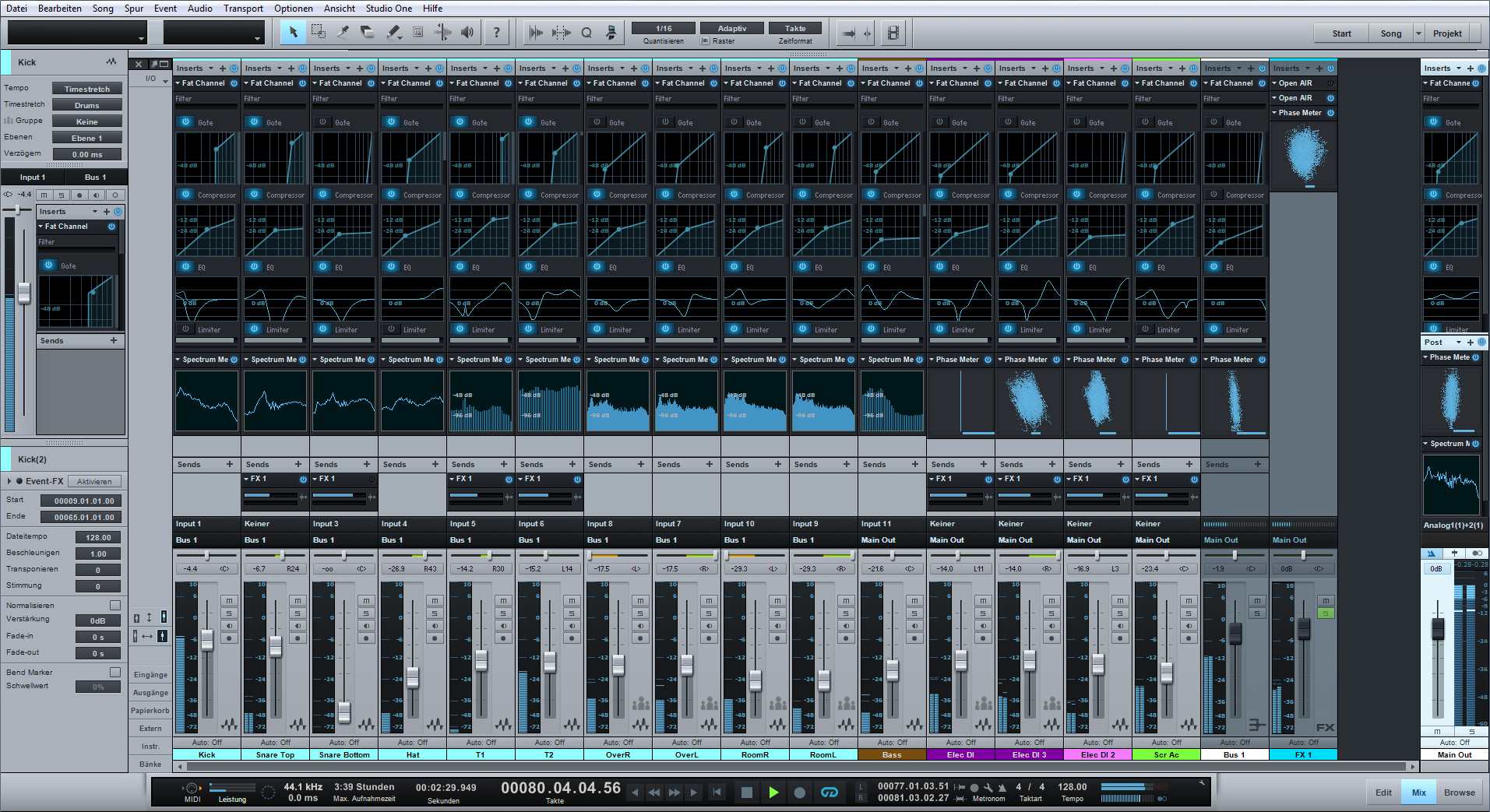
Task: Click the video filmstrip icon in the toolbar
Action: tap(893, 33)
